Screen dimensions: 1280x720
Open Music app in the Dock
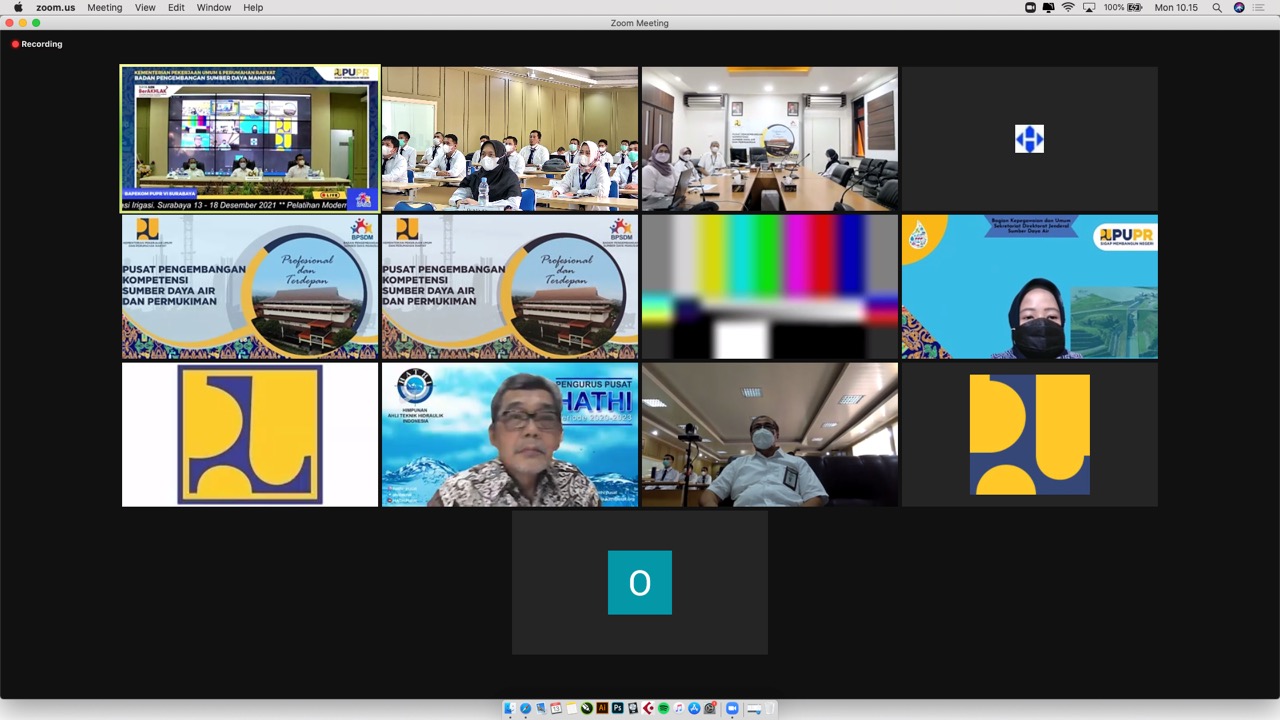[x=679, y=708]
